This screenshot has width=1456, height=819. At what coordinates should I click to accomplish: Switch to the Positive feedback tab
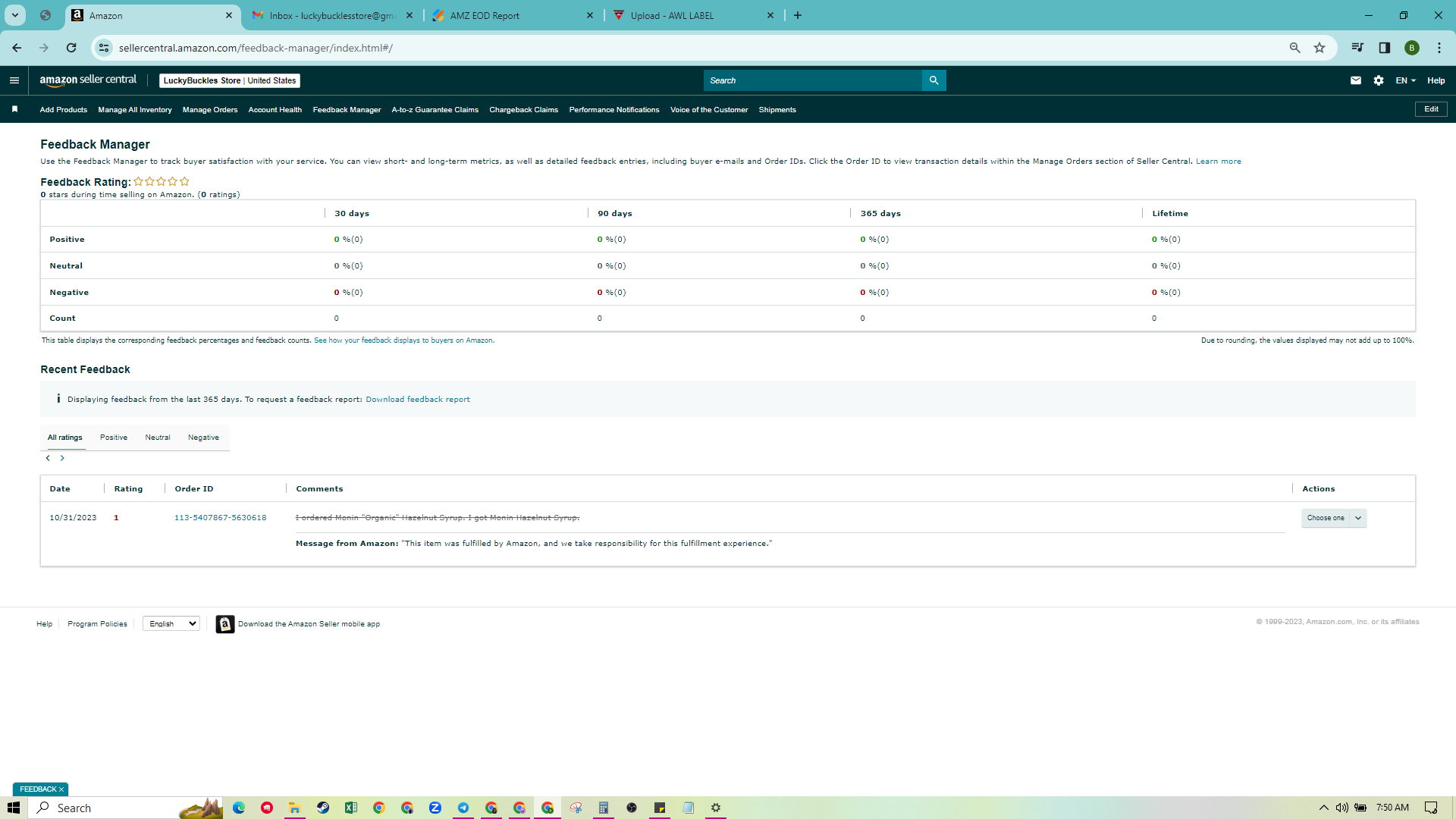114,438
